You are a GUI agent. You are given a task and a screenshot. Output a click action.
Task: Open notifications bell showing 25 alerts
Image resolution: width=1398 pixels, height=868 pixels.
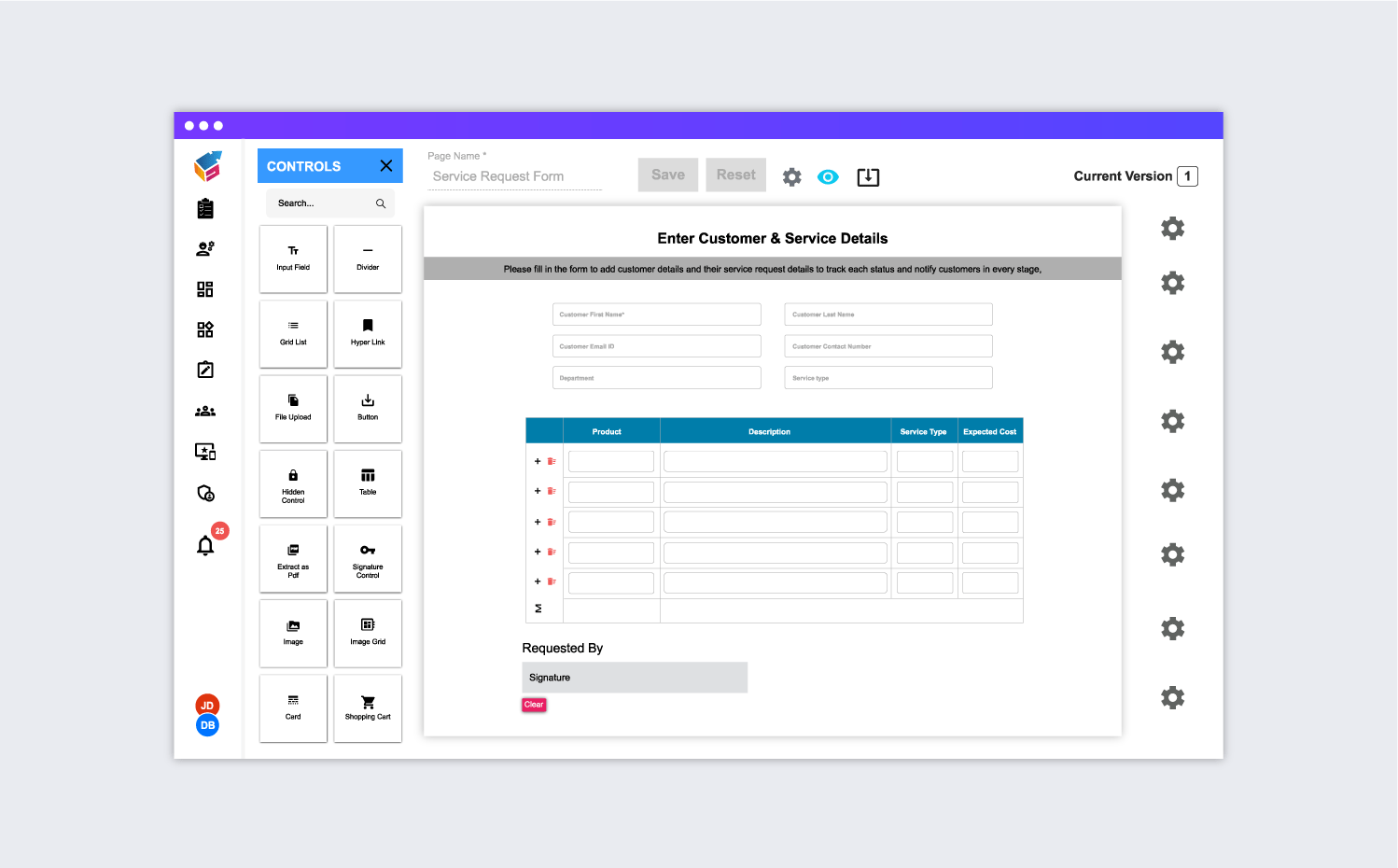click(205, 544)
